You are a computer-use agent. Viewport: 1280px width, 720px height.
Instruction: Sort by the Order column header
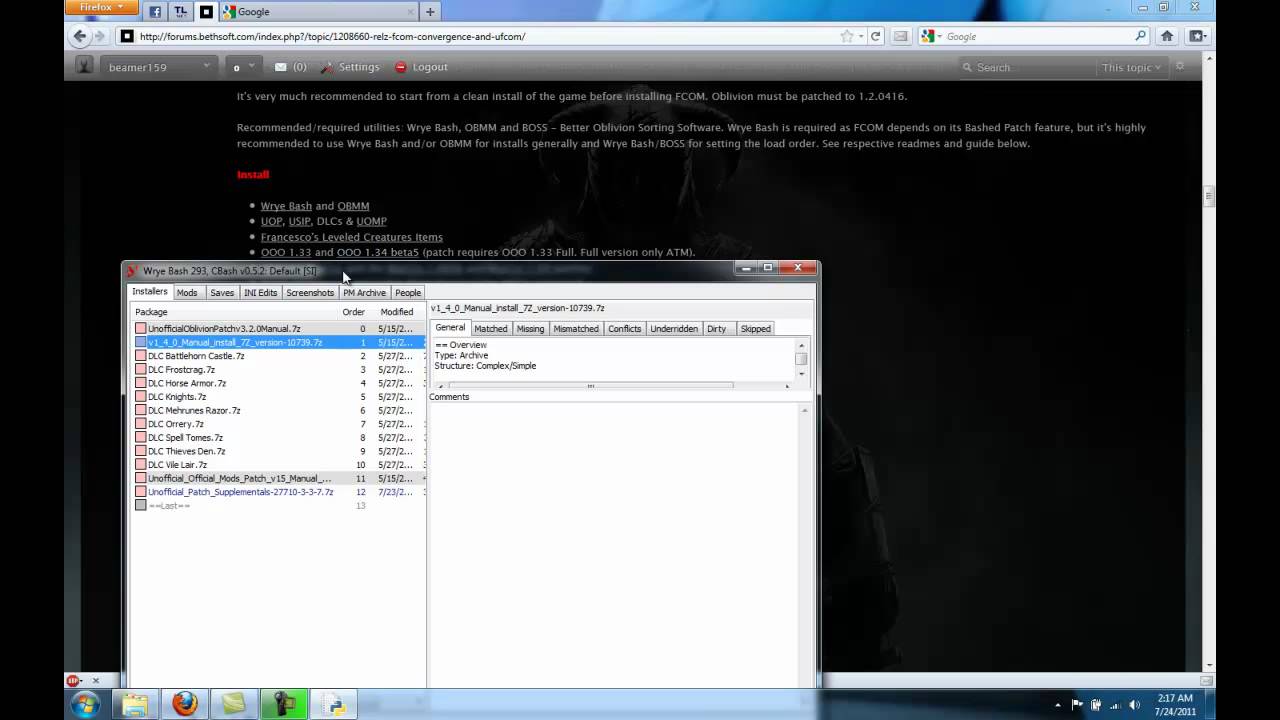click(354, 312)
